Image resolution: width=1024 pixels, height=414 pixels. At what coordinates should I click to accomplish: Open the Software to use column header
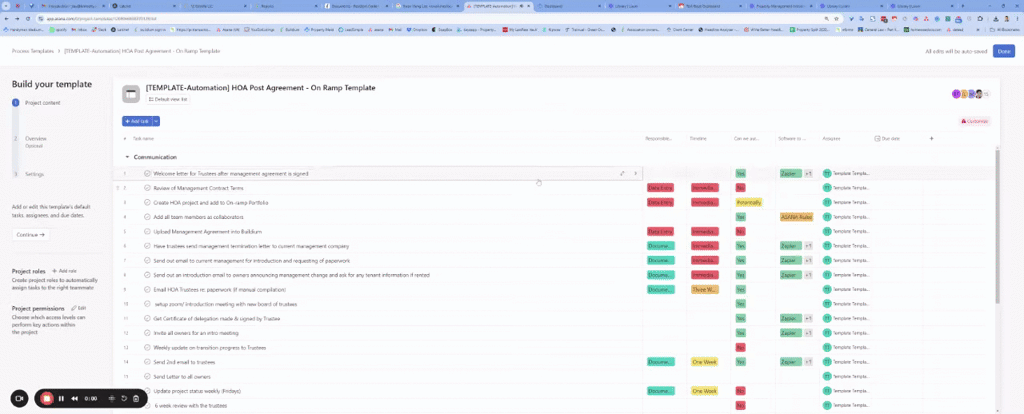792,138
